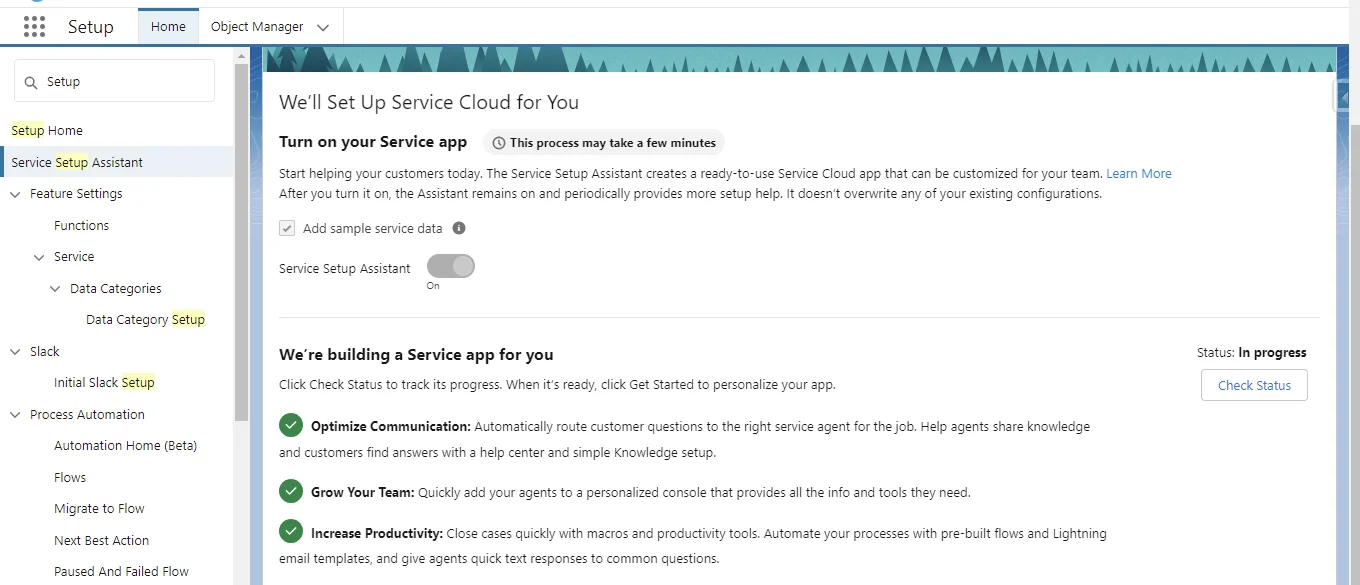Open the Learn More link
1360x585 pixels.
pos(1139,173)
